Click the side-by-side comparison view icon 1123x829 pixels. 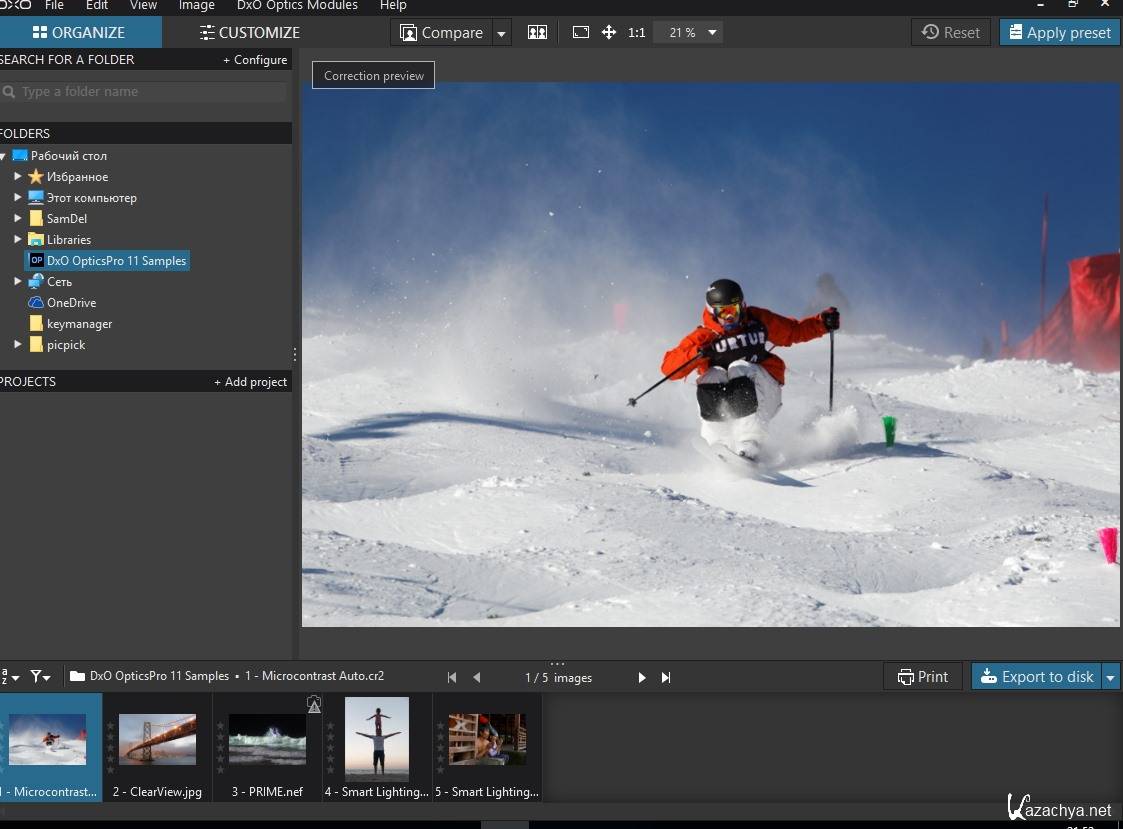[537, 32]
